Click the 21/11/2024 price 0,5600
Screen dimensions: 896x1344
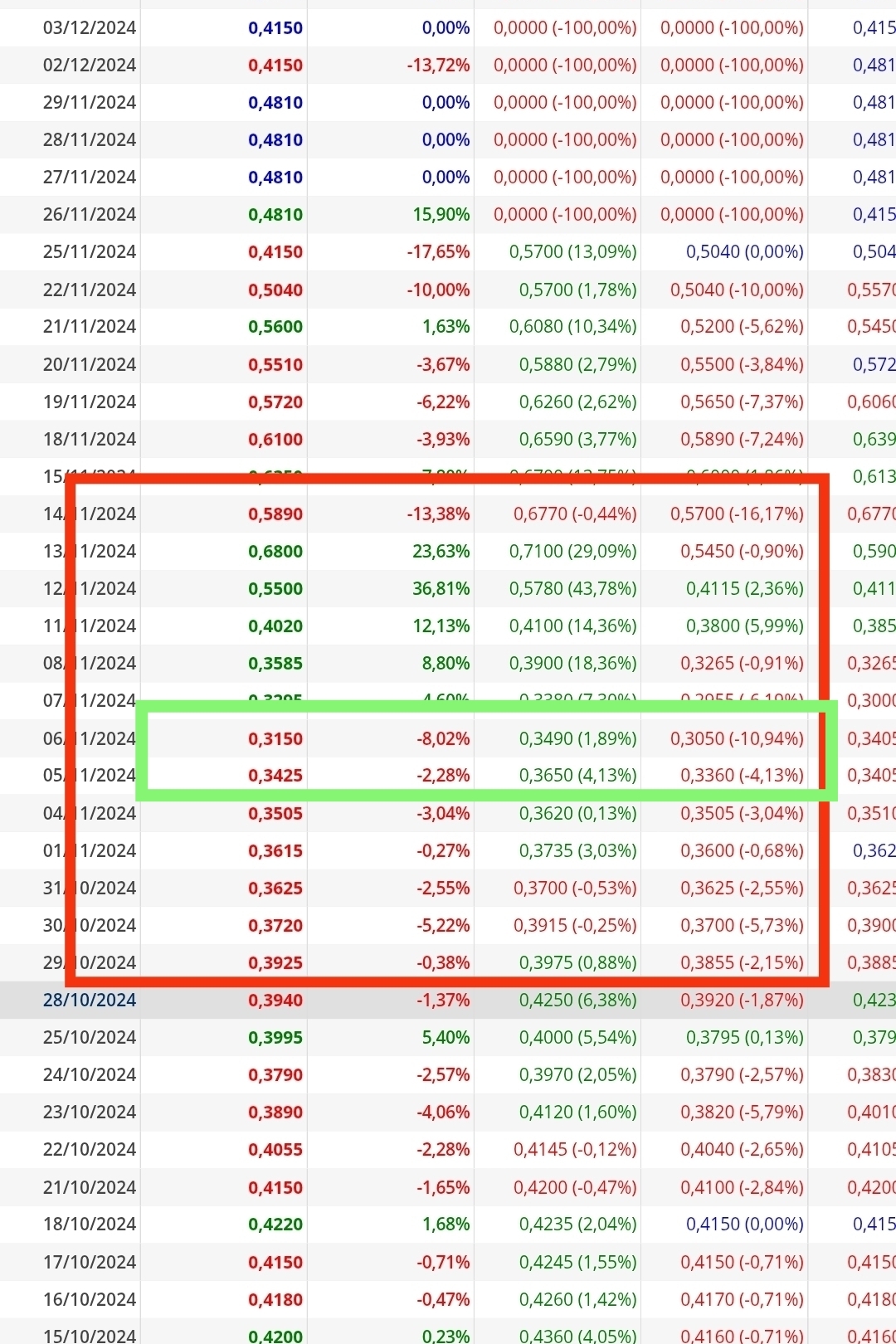point(275,327)
